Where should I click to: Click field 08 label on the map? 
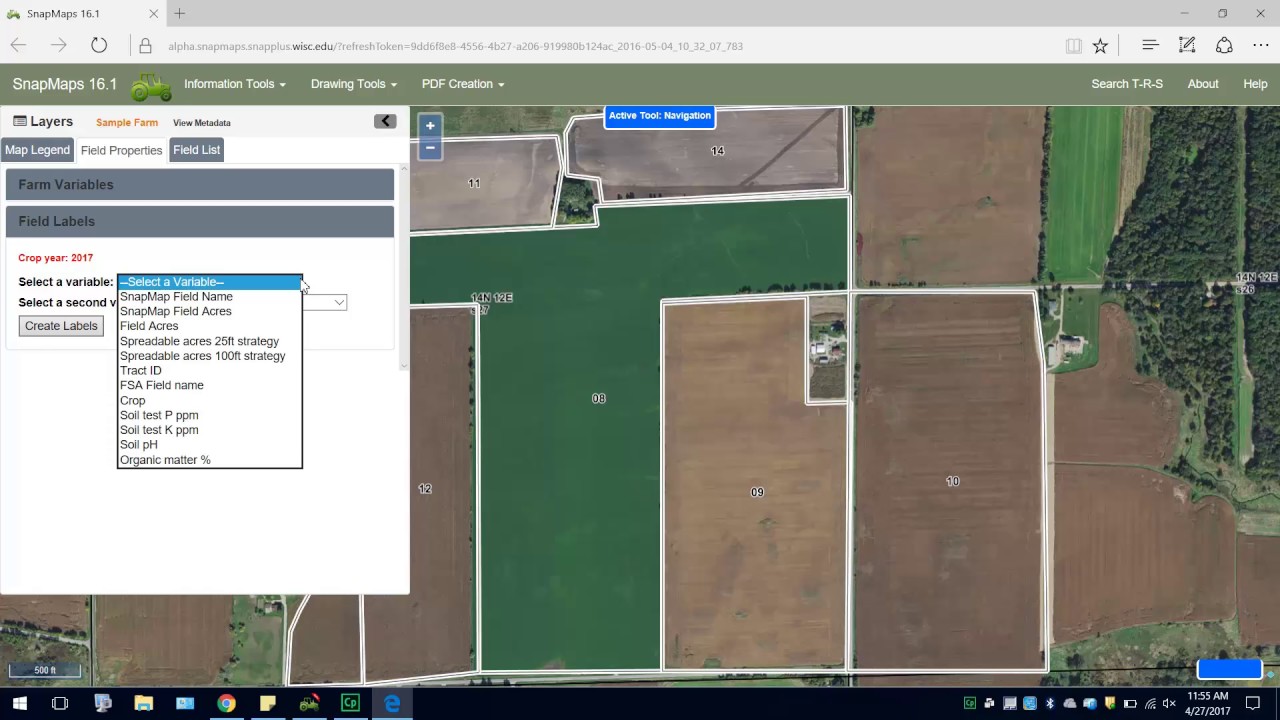598,398
